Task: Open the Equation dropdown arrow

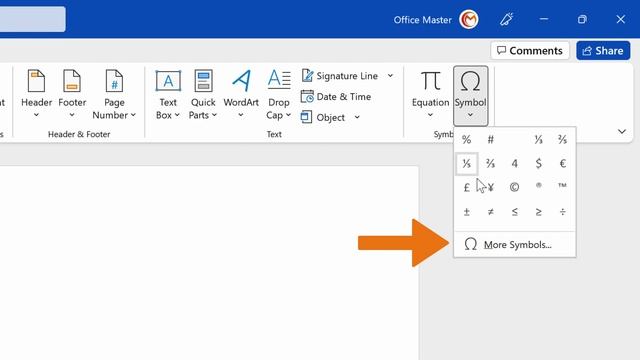Action: [430, 115]
